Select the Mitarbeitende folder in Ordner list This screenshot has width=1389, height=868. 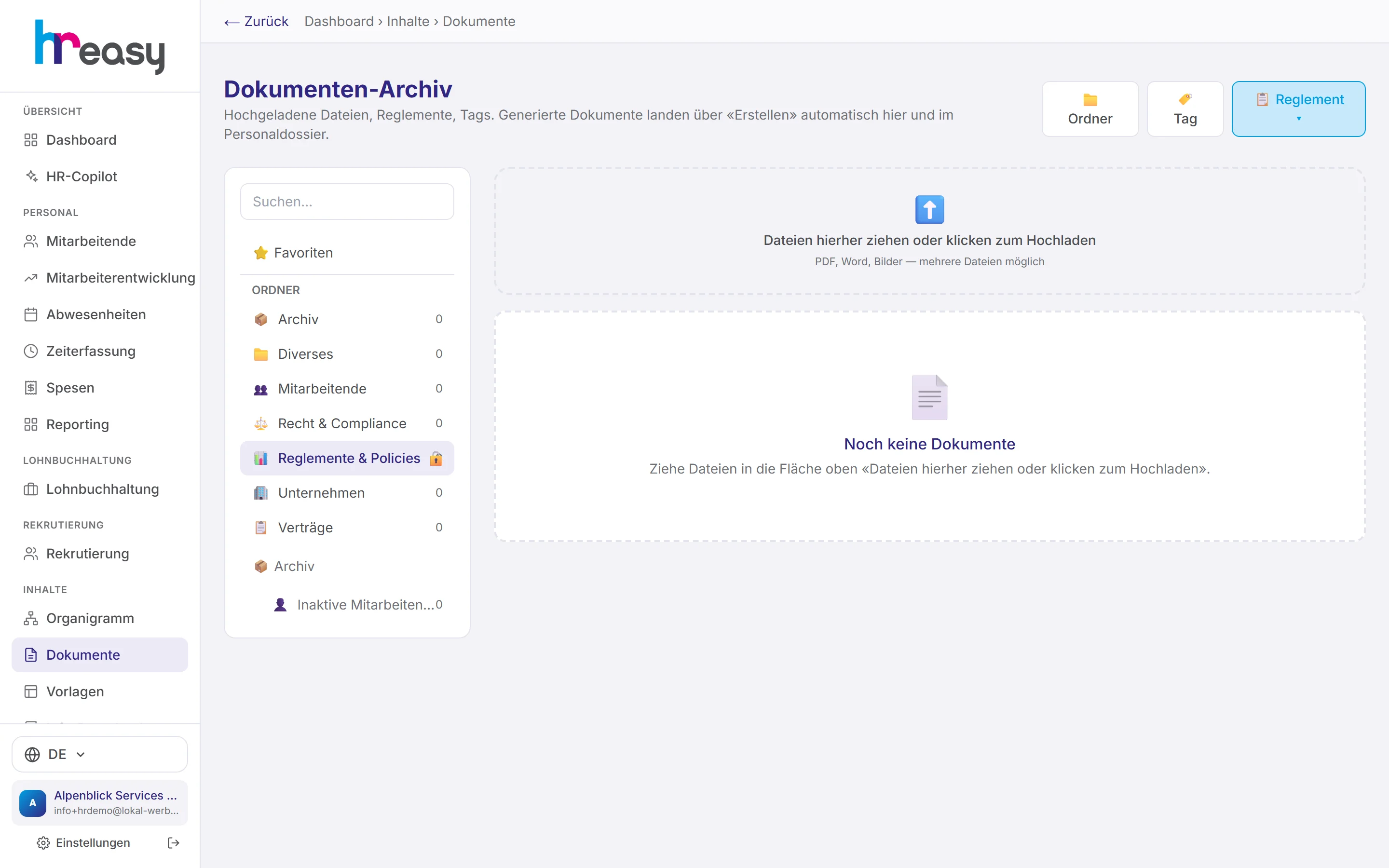point(347,389)
